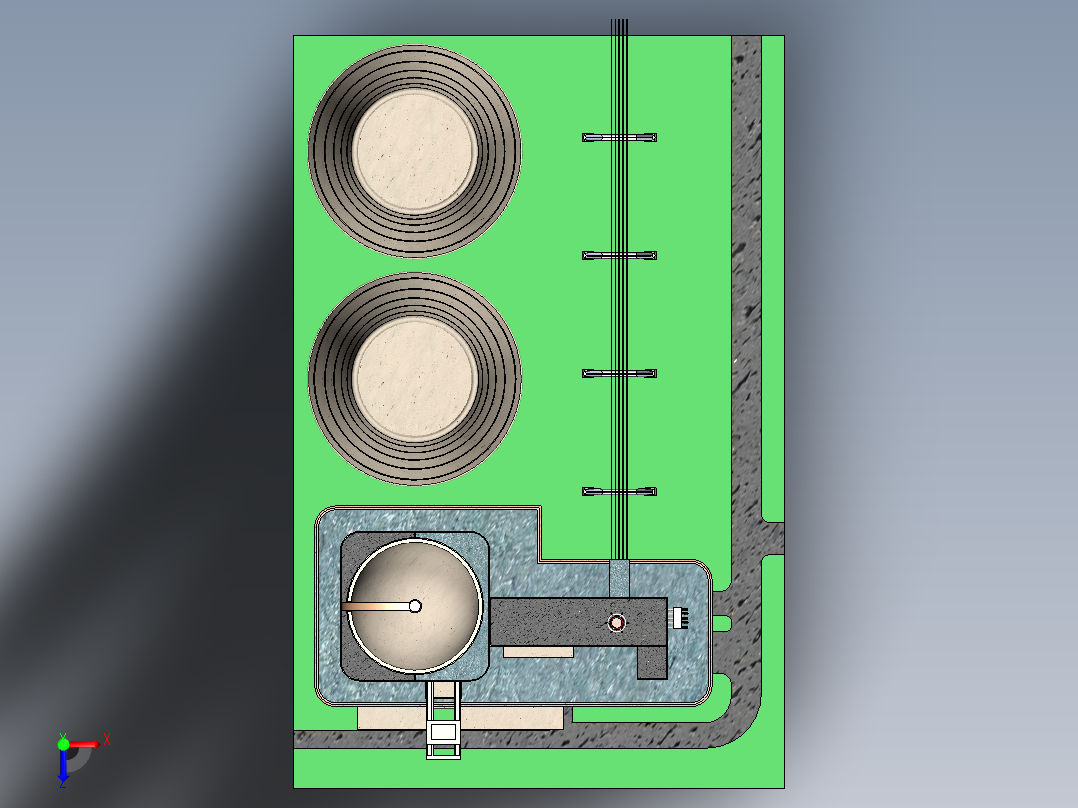
Task: Select the third pipe support bracket from top
Action: (619, 373)
